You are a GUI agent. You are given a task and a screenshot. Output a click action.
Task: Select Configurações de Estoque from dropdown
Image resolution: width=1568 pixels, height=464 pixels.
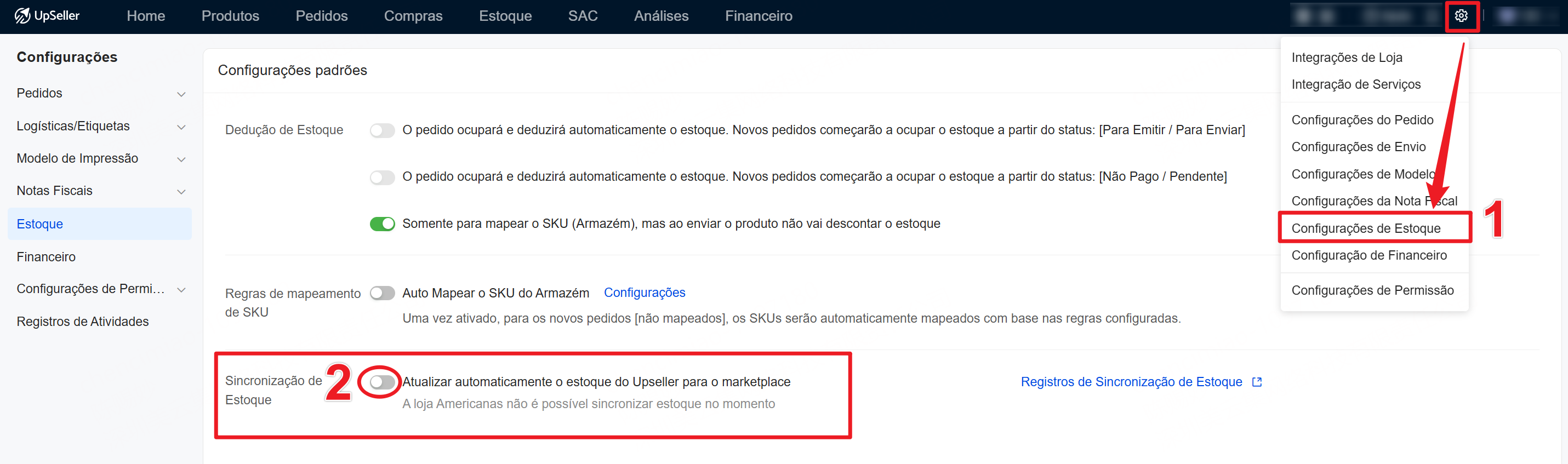(1365, 228)
